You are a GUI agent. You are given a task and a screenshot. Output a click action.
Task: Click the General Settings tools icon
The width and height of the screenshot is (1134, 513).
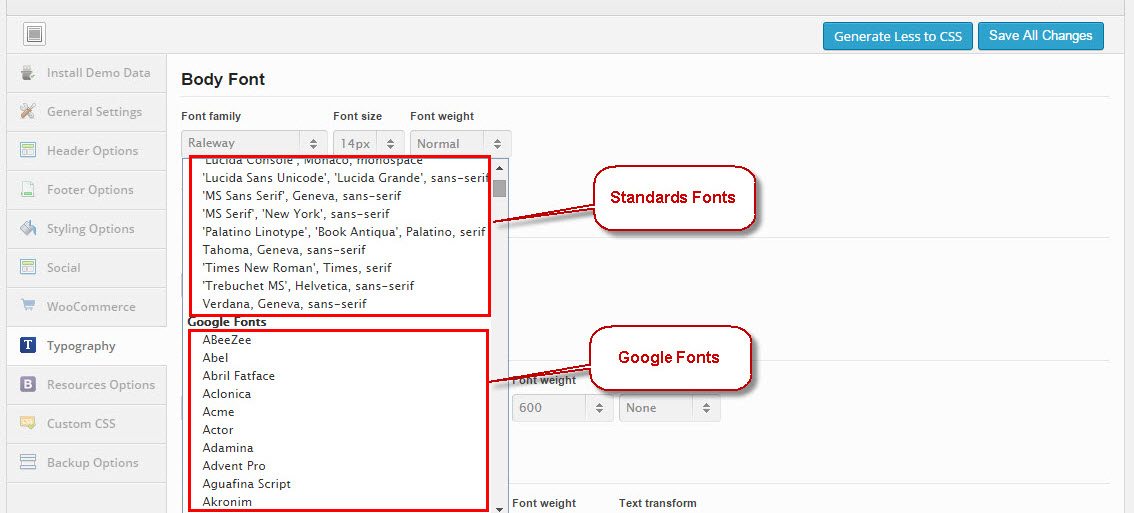27,112
